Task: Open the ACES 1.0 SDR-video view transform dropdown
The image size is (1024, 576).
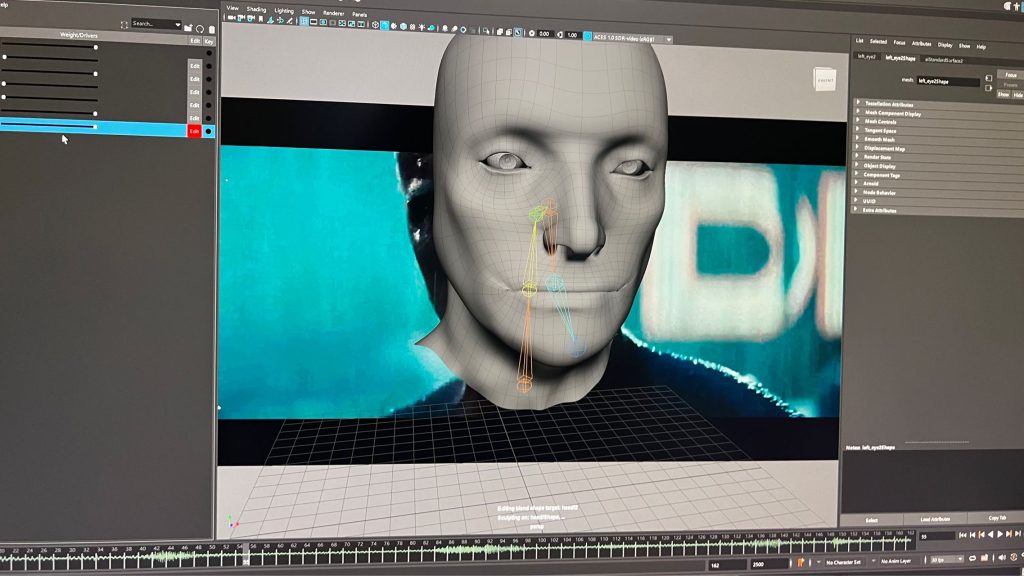Action: coord(633,39)
